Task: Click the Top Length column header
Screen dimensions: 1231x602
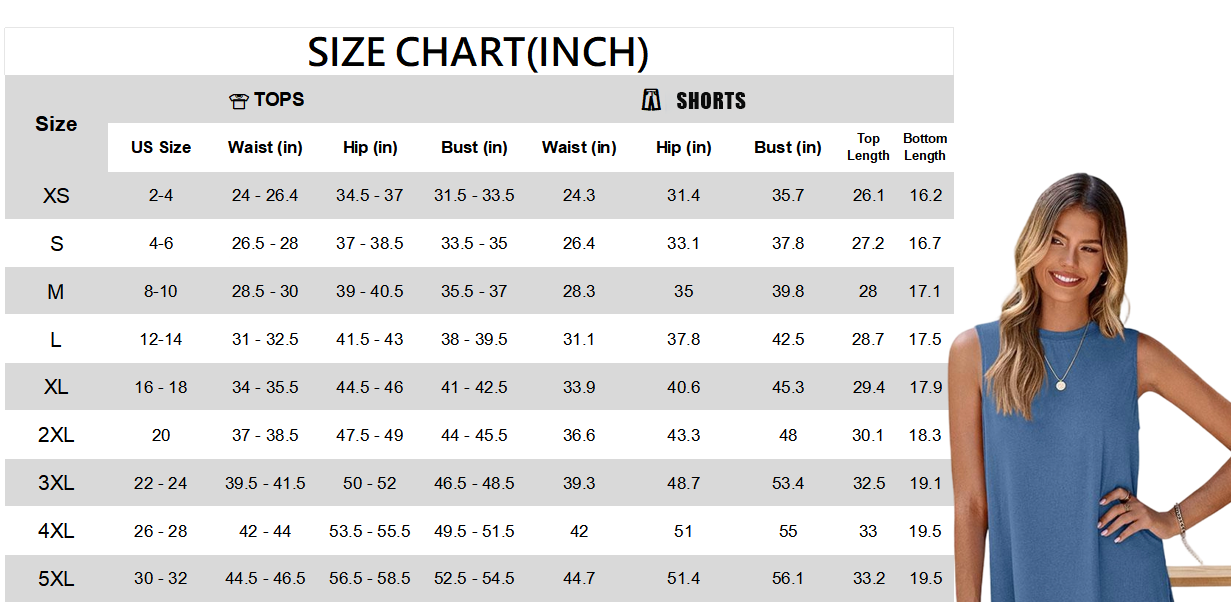Action: pos(868,147)
